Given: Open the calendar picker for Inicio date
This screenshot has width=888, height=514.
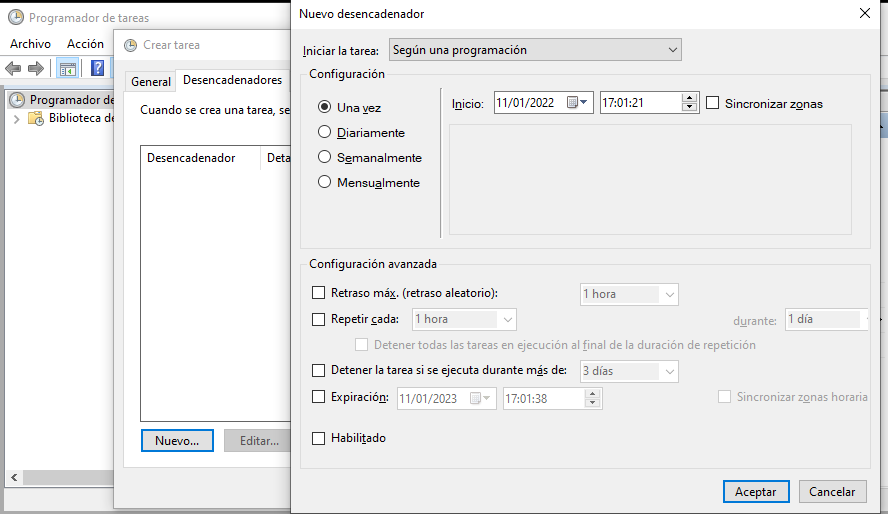Looking at the screenshot, I should (x=579, y=103).
